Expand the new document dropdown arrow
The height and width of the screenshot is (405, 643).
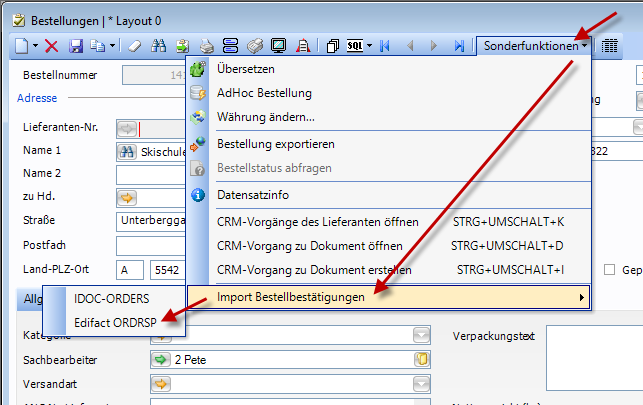(35, 46)
